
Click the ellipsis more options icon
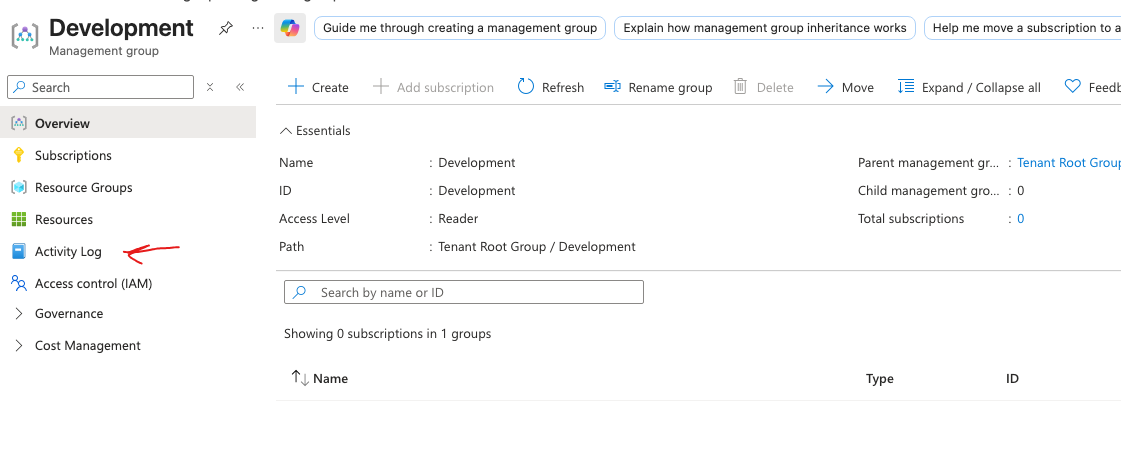(258, 28)
